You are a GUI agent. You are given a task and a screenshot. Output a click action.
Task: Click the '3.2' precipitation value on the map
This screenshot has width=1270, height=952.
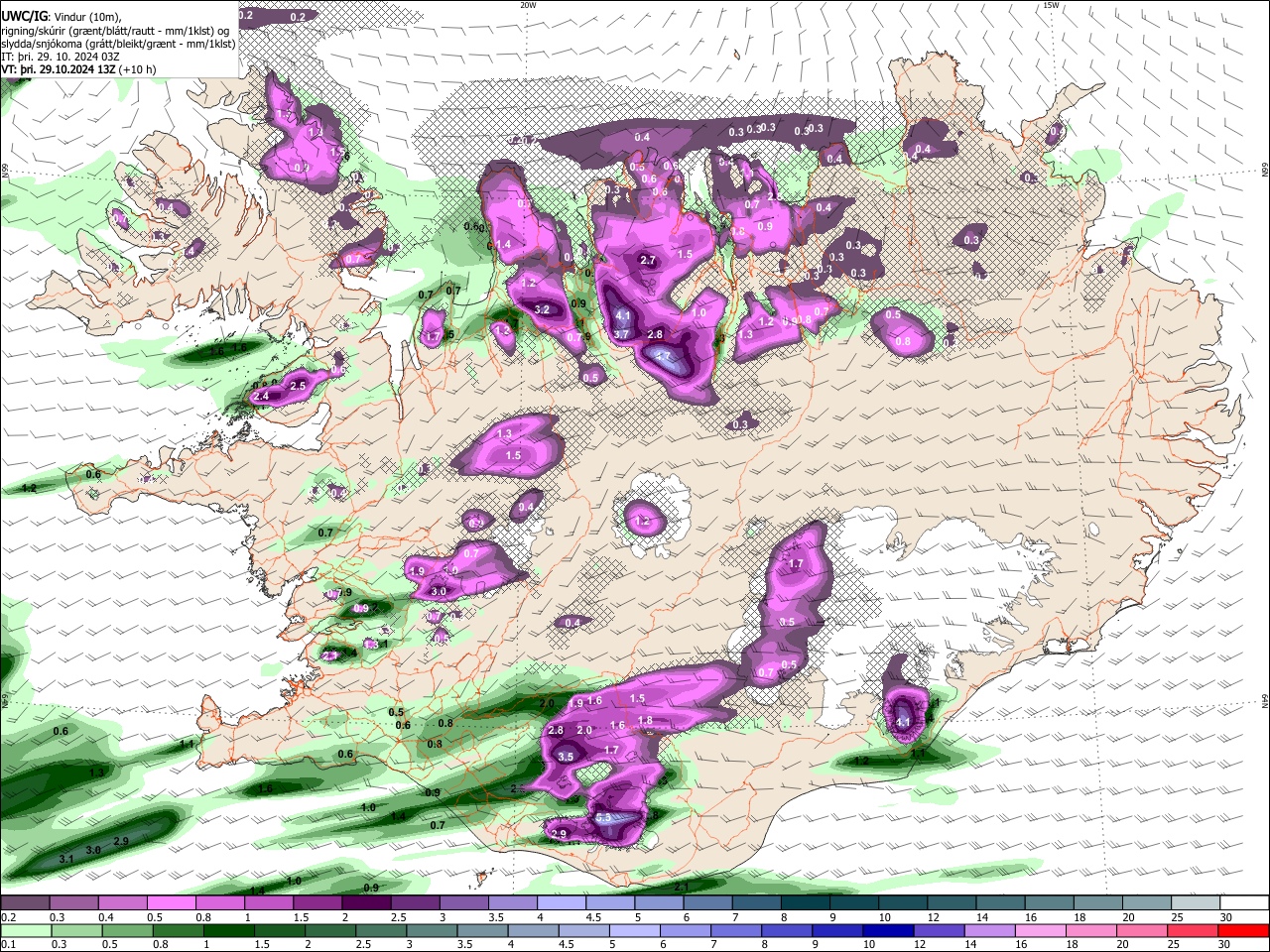[542, 310]
